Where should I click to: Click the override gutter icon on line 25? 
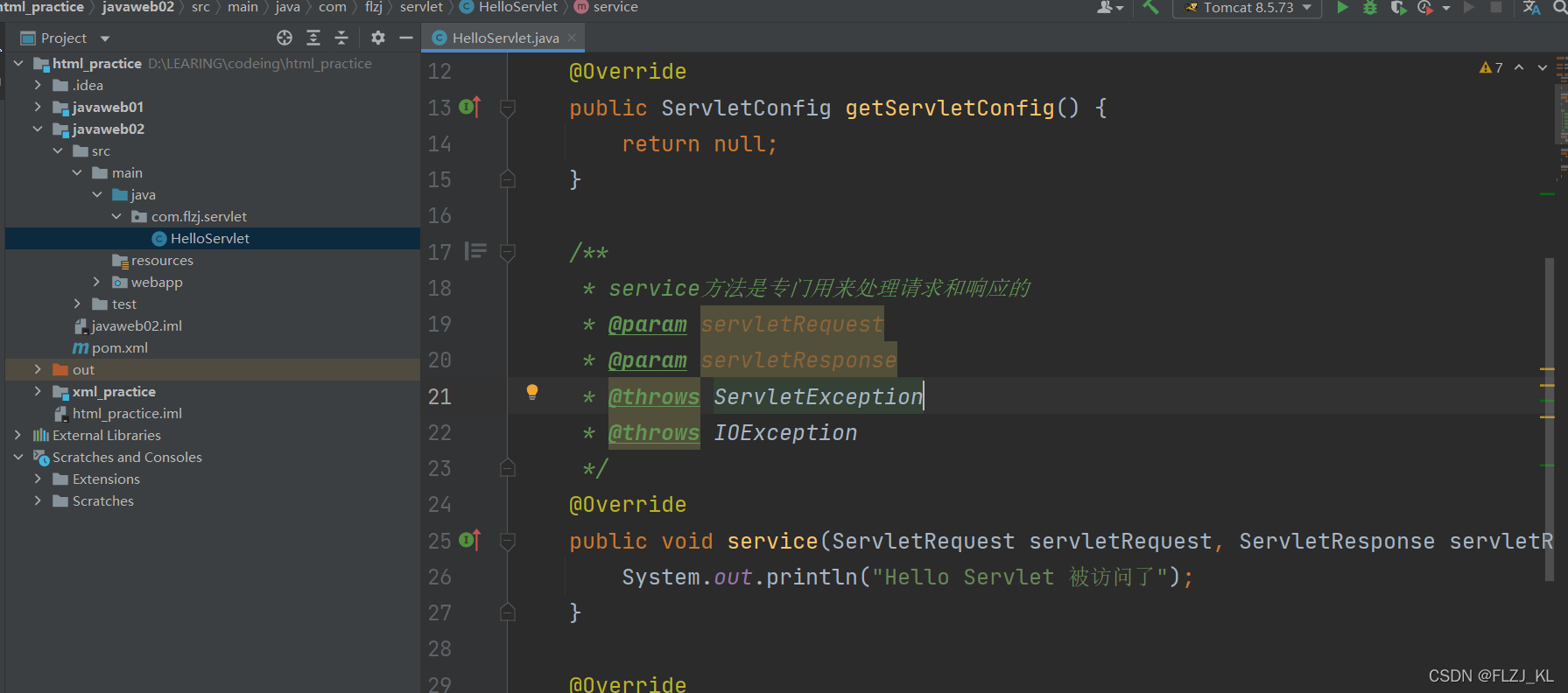470,540
